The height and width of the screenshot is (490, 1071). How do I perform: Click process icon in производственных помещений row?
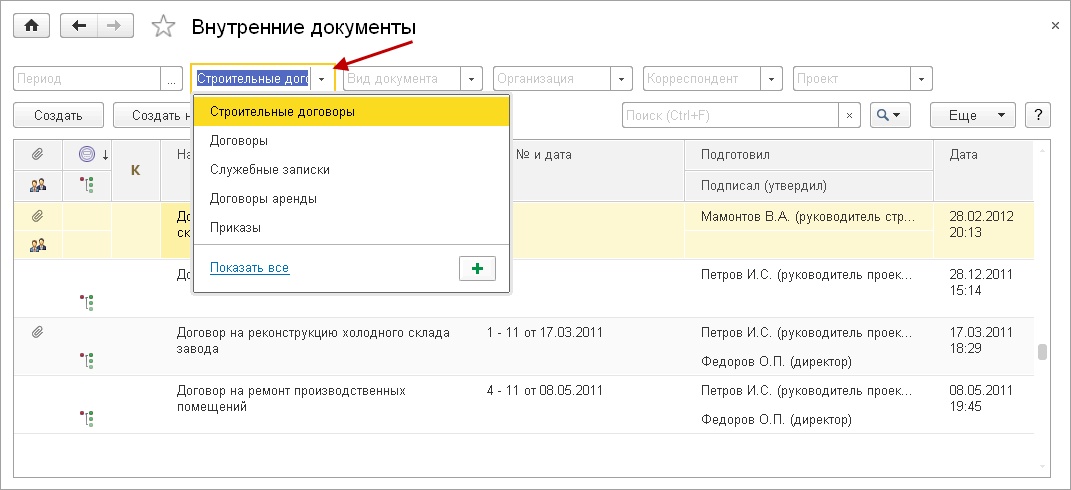pyautogui.click(x=87, y=419)
